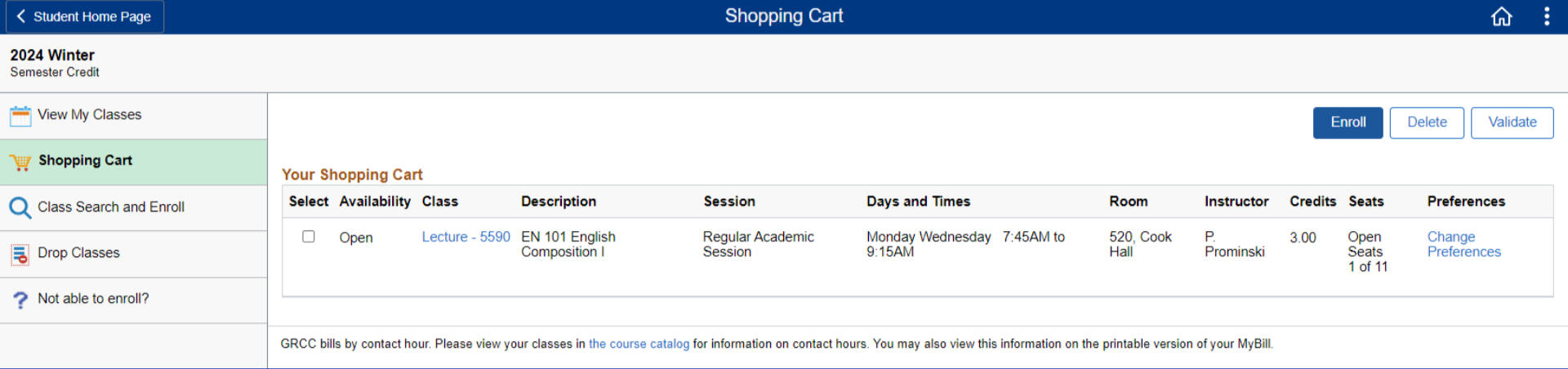The width and height of the screenshot is (1568, 369).
Task: Click the Class Search magnifier icon
Action: click(x=20, y=207)
